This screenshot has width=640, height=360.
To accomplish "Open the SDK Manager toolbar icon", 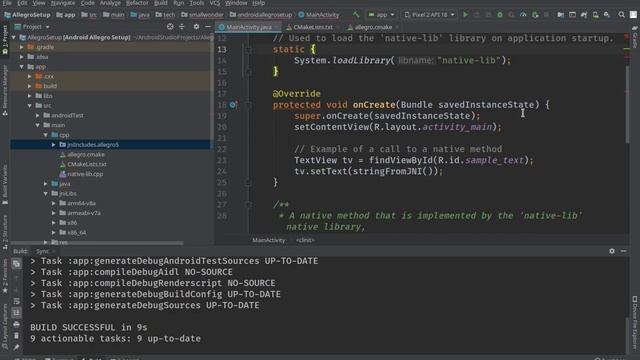I will coord(607,15).
